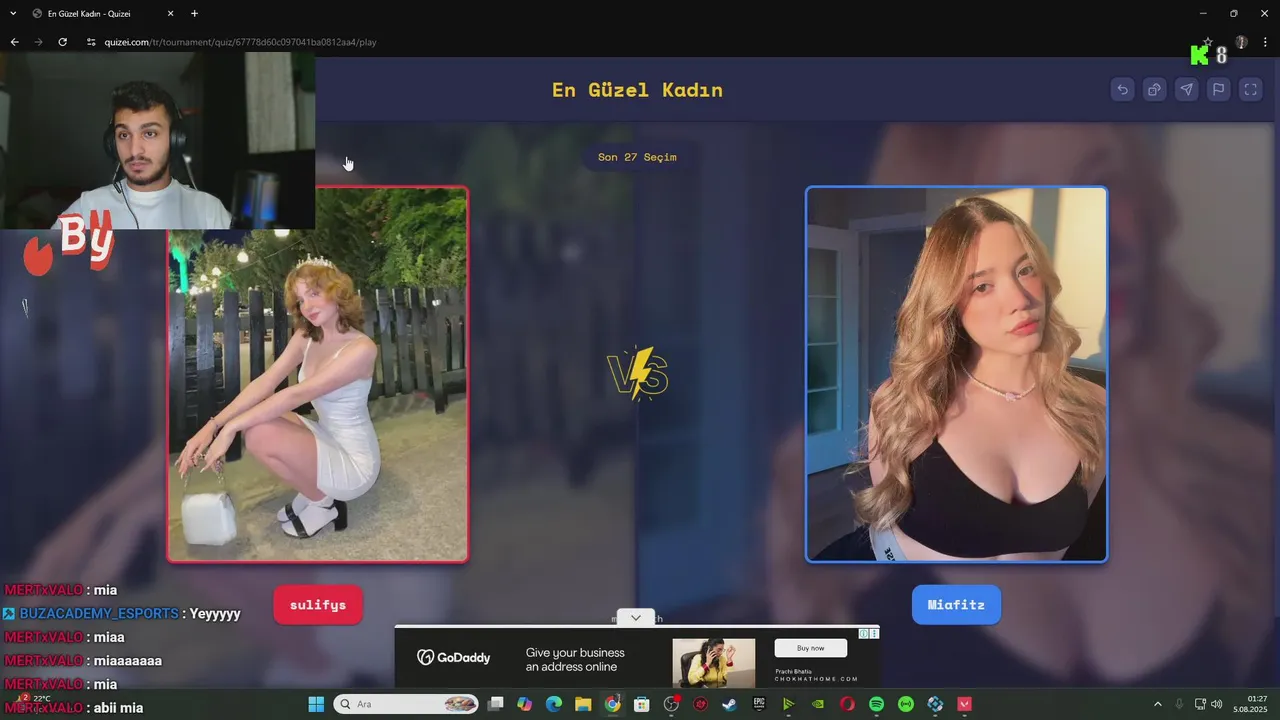Image resolution: width=1280 pixels, height=720 pixels.
Task: Click the quizei.com address bar
Action: [640, 42]
